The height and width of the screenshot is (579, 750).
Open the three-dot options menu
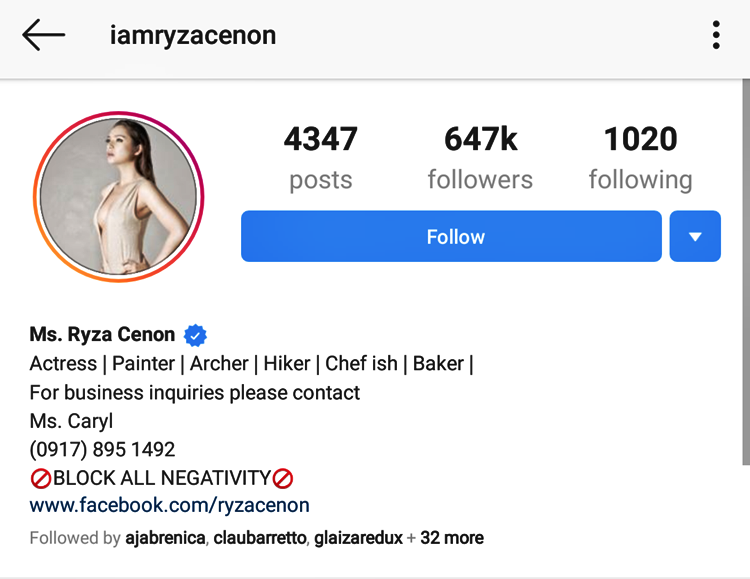pos(716,35)
